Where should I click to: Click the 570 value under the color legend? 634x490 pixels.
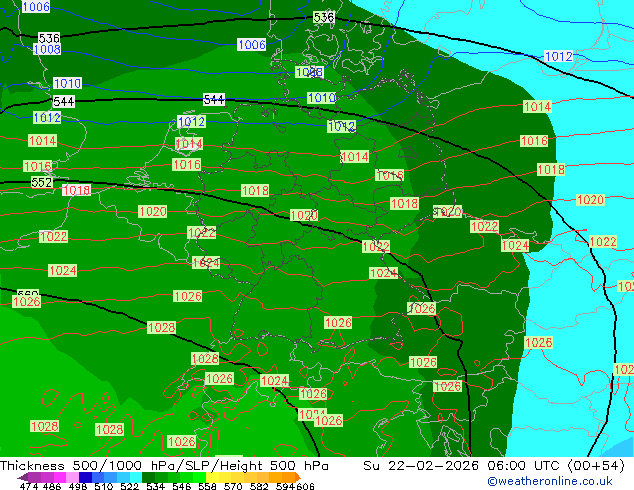click(233, 486)
